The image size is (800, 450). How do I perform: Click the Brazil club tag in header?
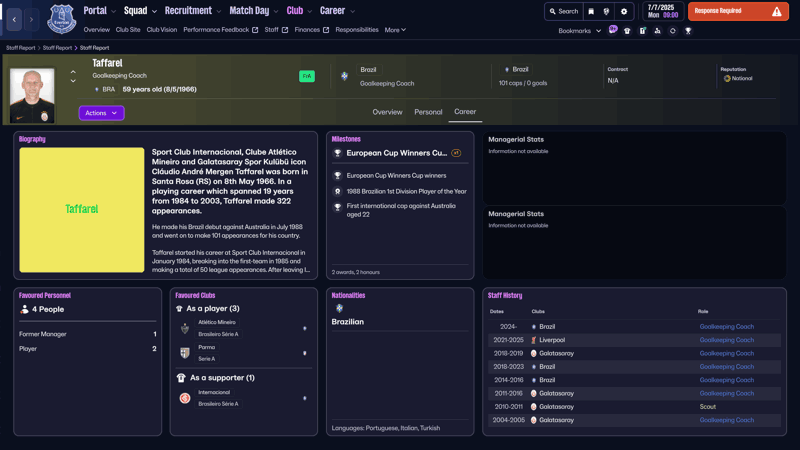(x=368, y=69)
